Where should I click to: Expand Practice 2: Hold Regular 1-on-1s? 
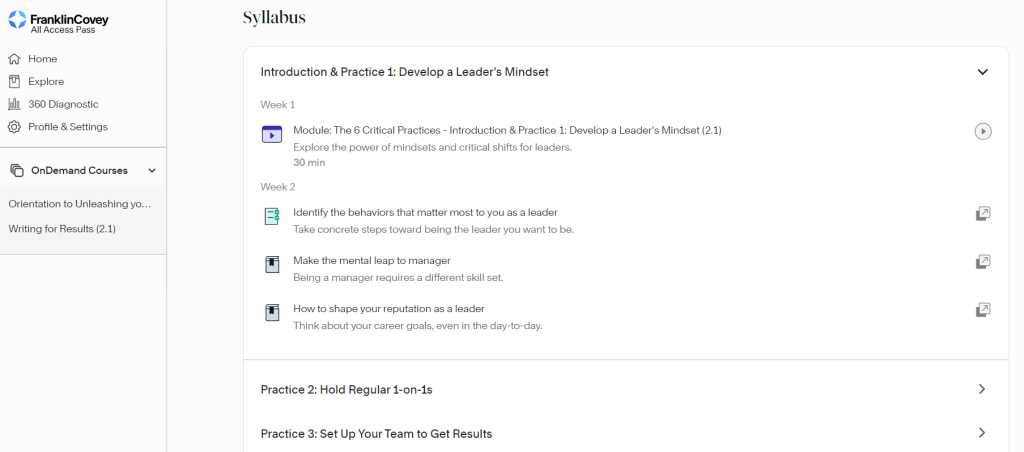coord(982,389)
